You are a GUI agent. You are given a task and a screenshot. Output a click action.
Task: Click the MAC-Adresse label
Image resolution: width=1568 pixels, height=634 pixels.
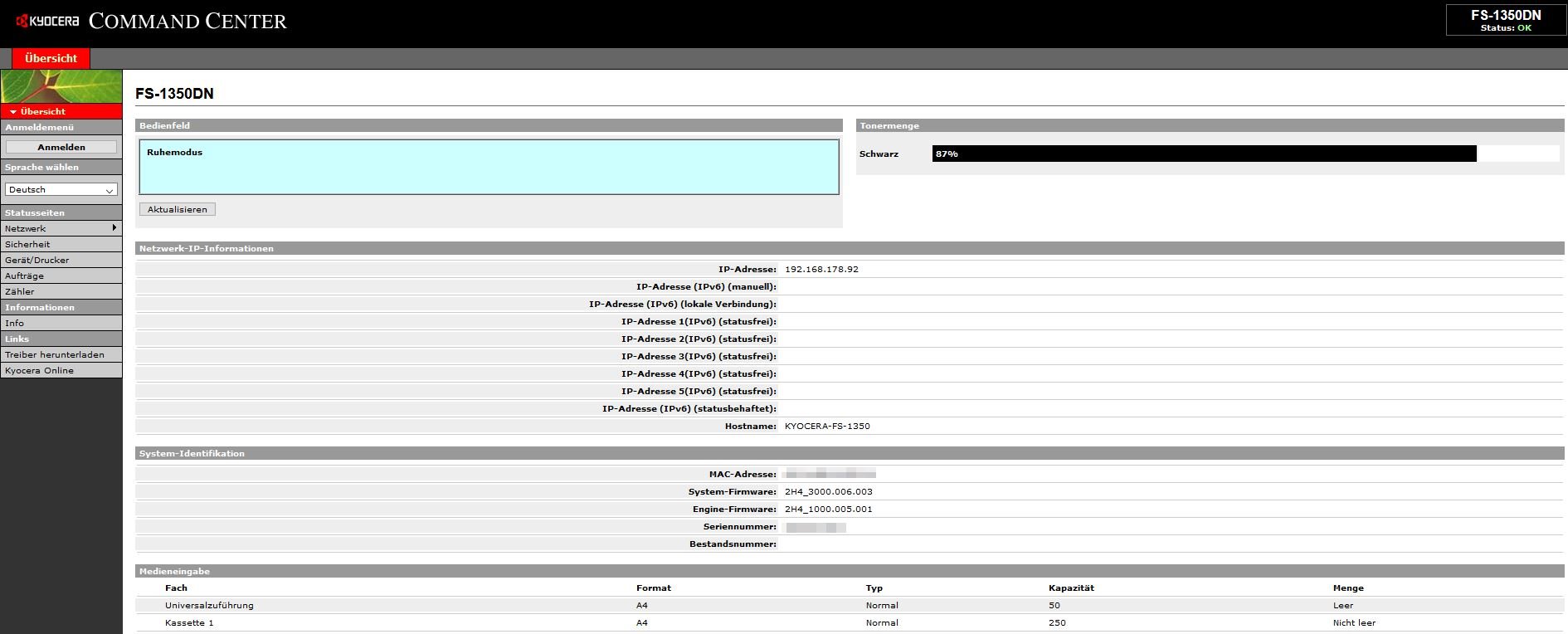coord(743,474)
